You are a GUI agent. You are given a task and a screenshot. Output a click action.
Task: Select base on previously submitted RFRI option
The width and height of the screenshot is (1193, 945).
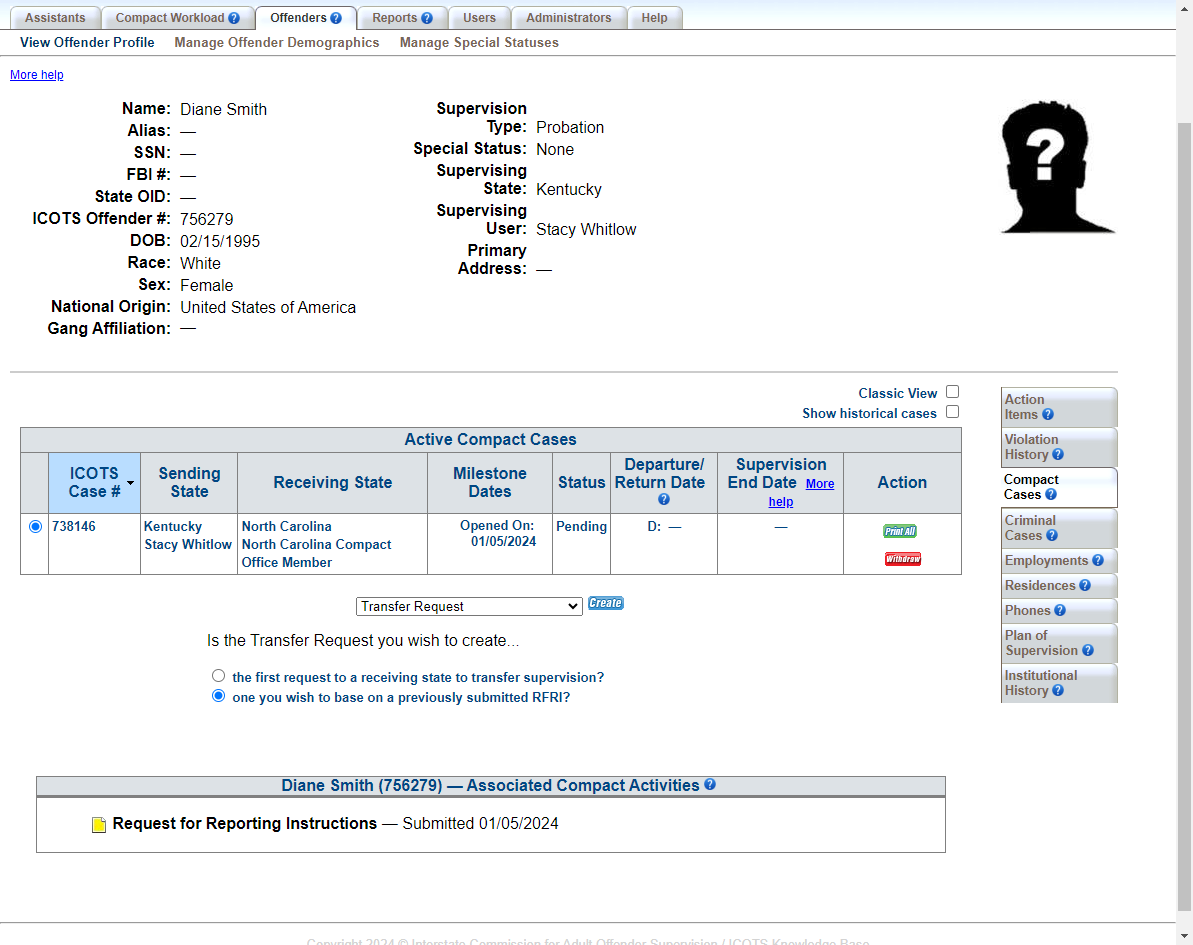point(218,696)
